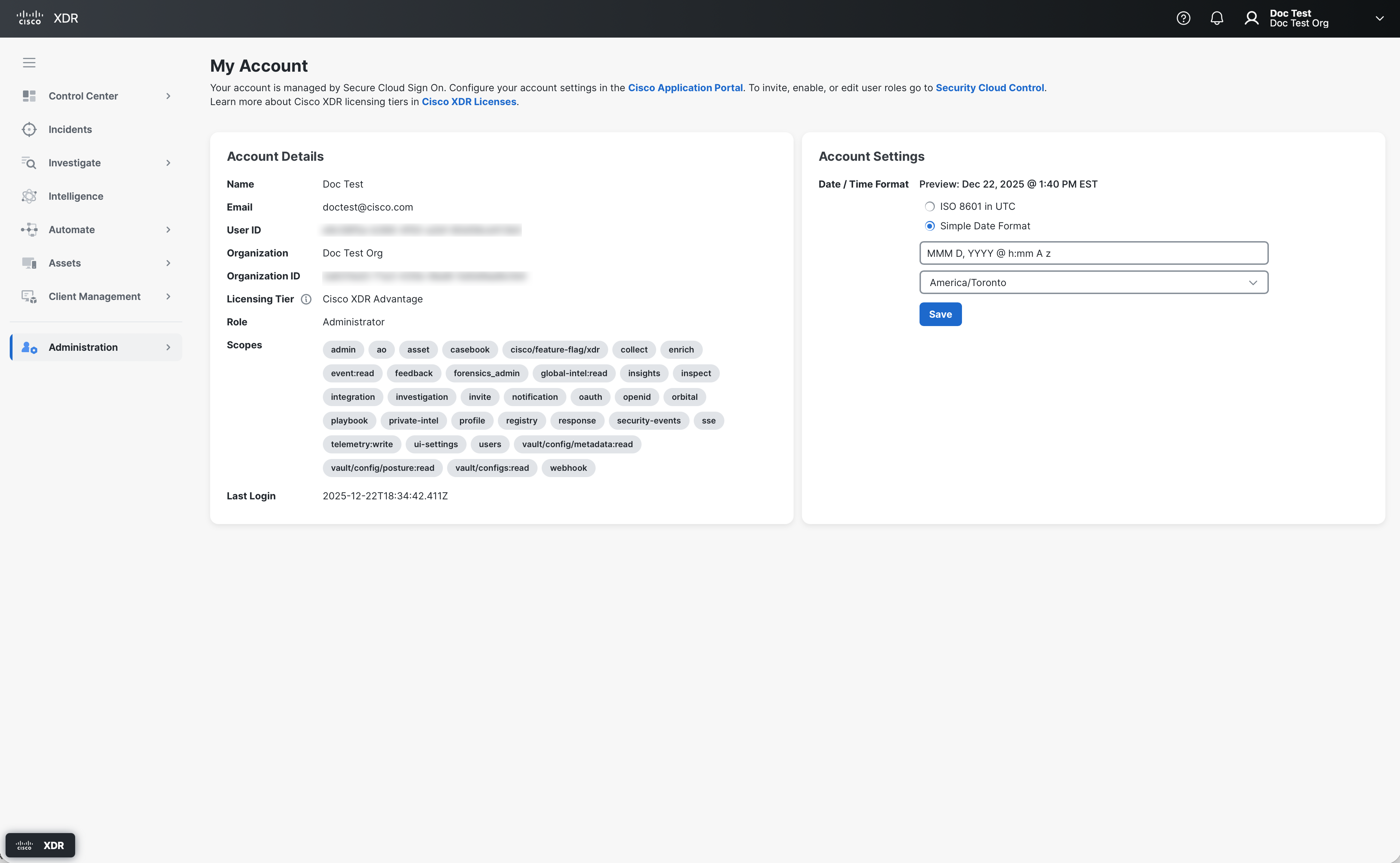The height and width of the screenshot is (863, 1400).
Task: Open the Cisco Application Portal link
Action: pos(685,88)
